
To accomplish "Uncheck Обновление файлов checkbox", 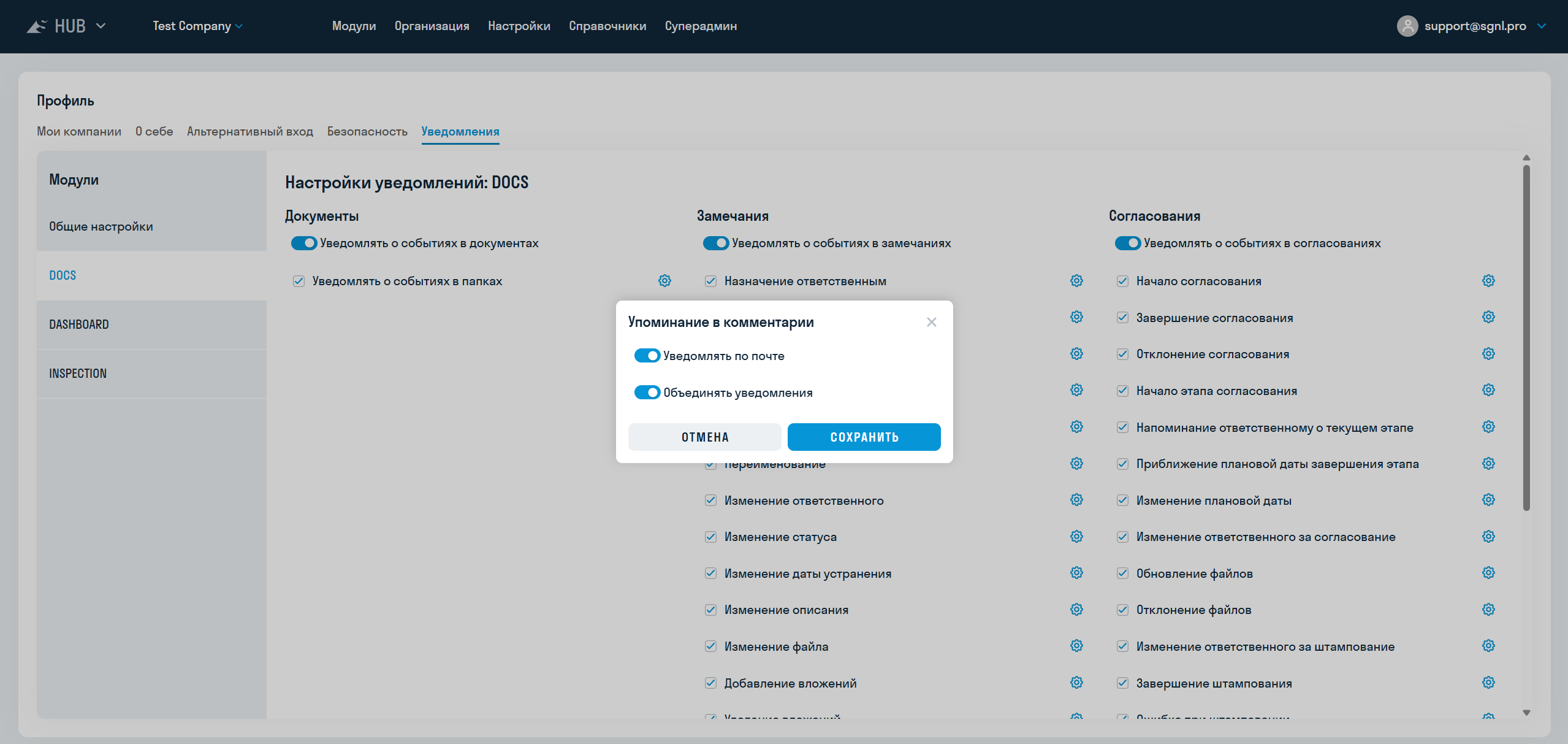I will tap(1122, 573).
